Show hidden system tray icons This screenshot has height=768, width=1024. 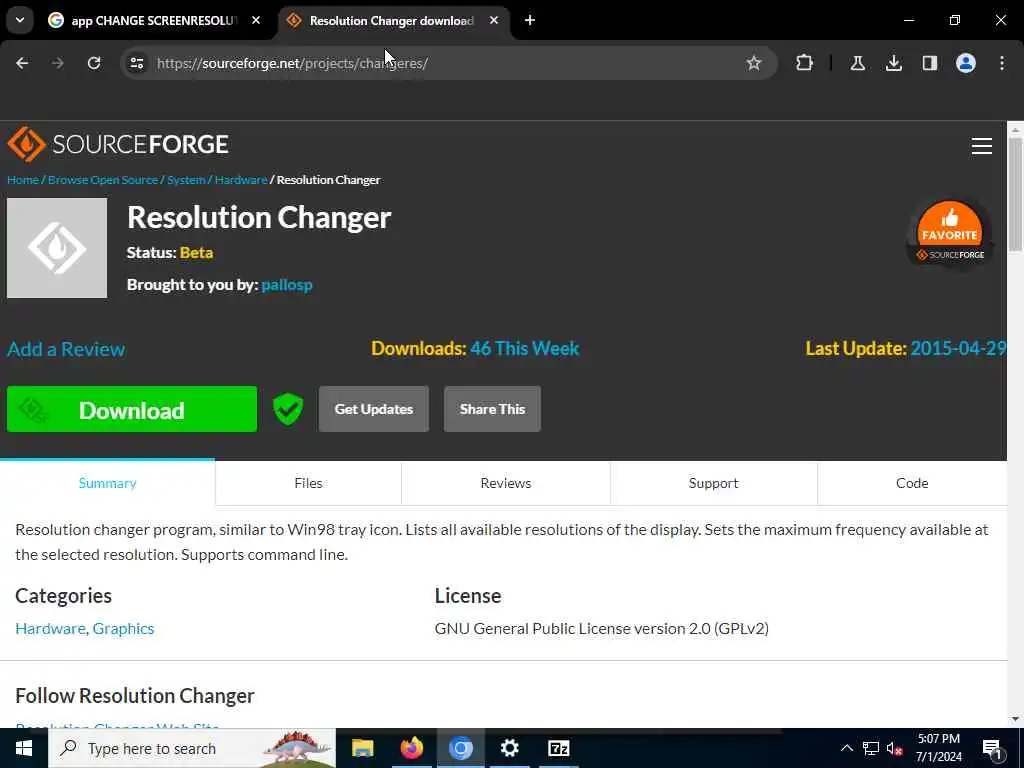846,748
